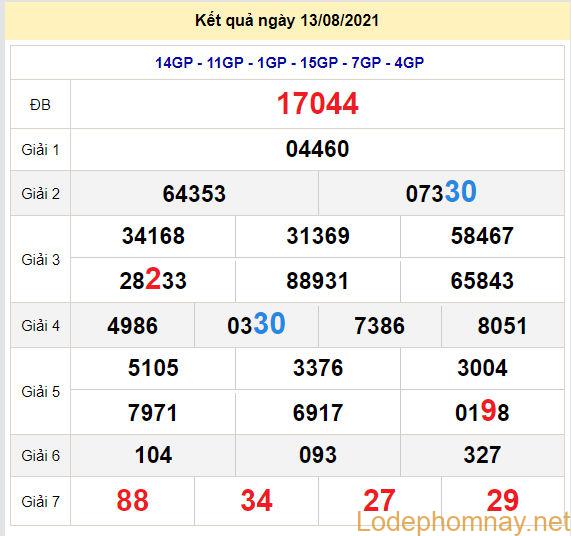Click the Giải 4 label

[x=40, y=326]
